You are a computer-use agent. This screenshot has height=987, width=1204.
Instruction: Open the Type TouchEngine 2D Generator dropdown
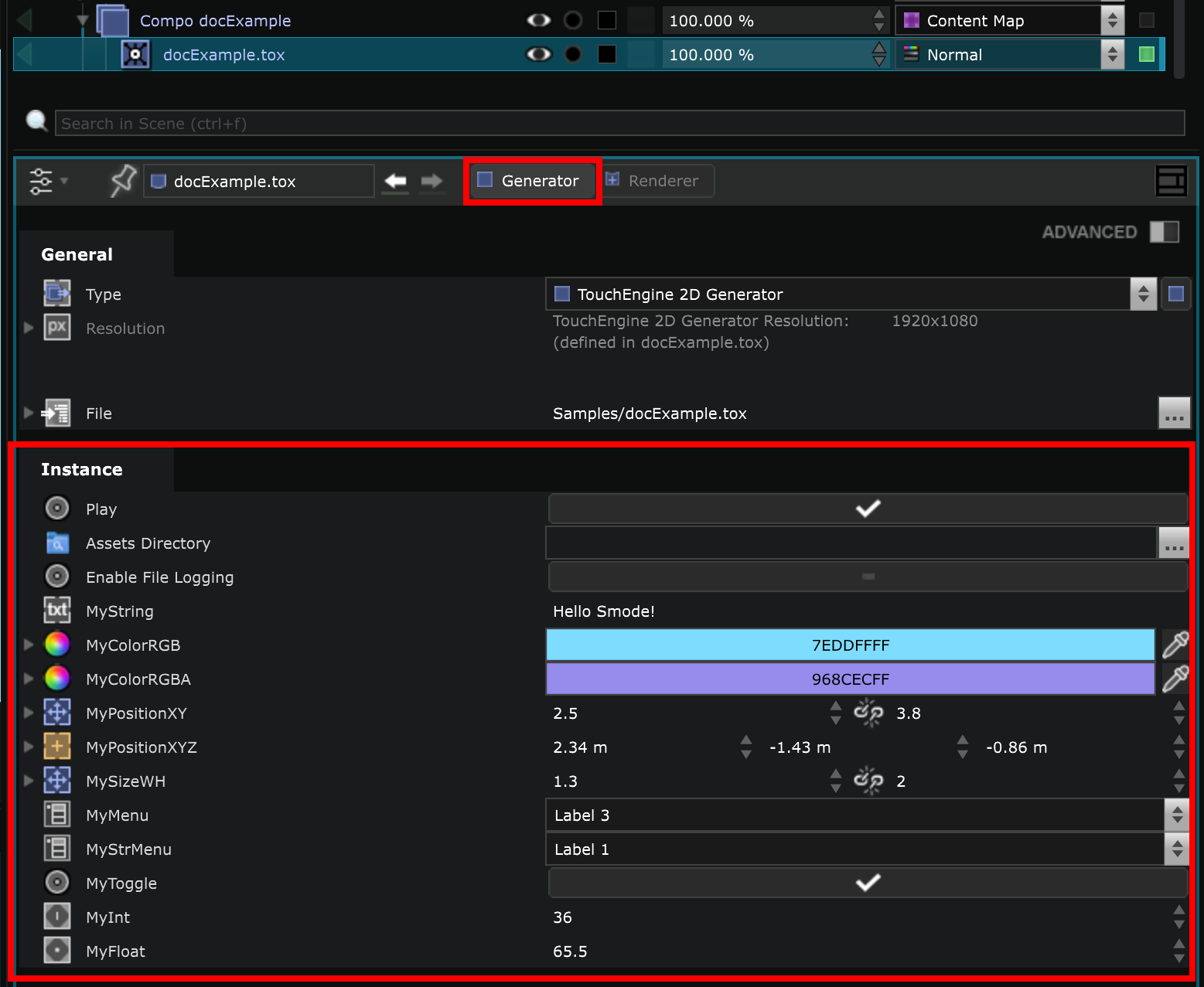[851, 294]
